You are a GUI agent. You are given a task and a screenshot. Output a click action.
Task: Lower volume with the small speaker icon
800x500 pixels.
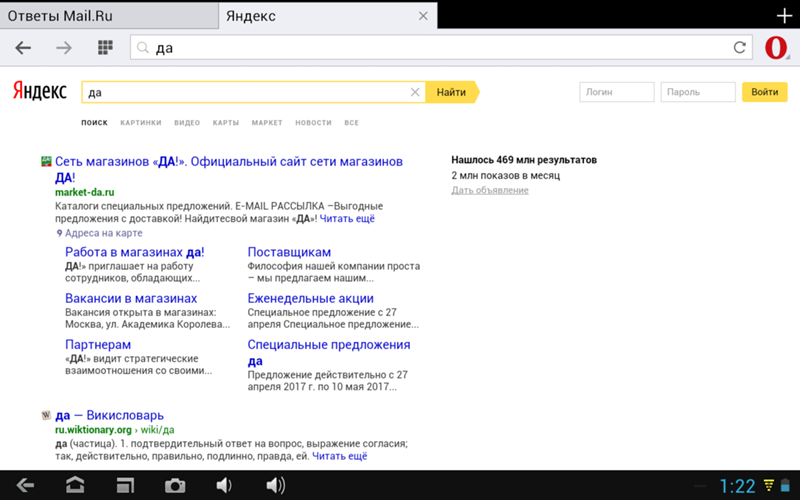(x=224, y=485)
